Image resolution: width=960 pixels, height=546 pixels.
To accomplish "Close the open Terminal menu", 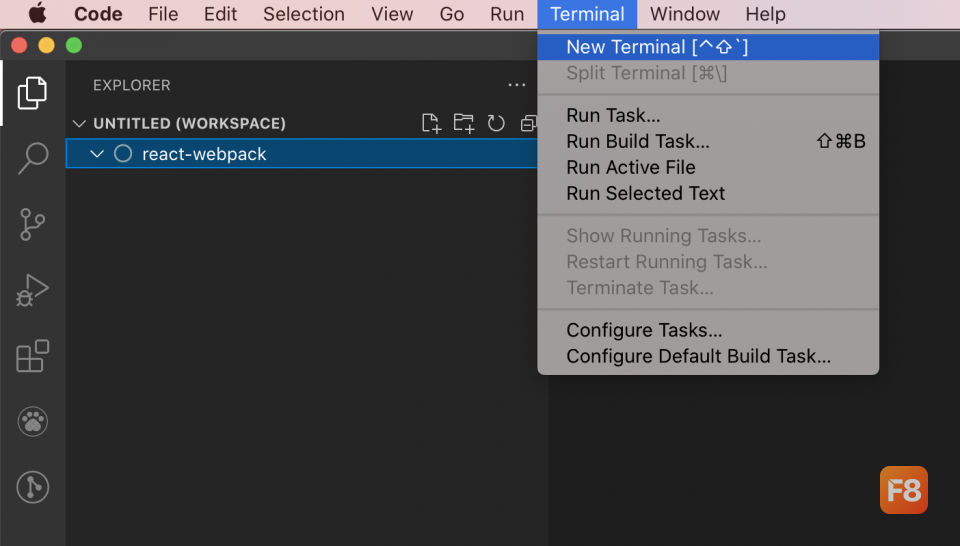I will tap(587, 14).
